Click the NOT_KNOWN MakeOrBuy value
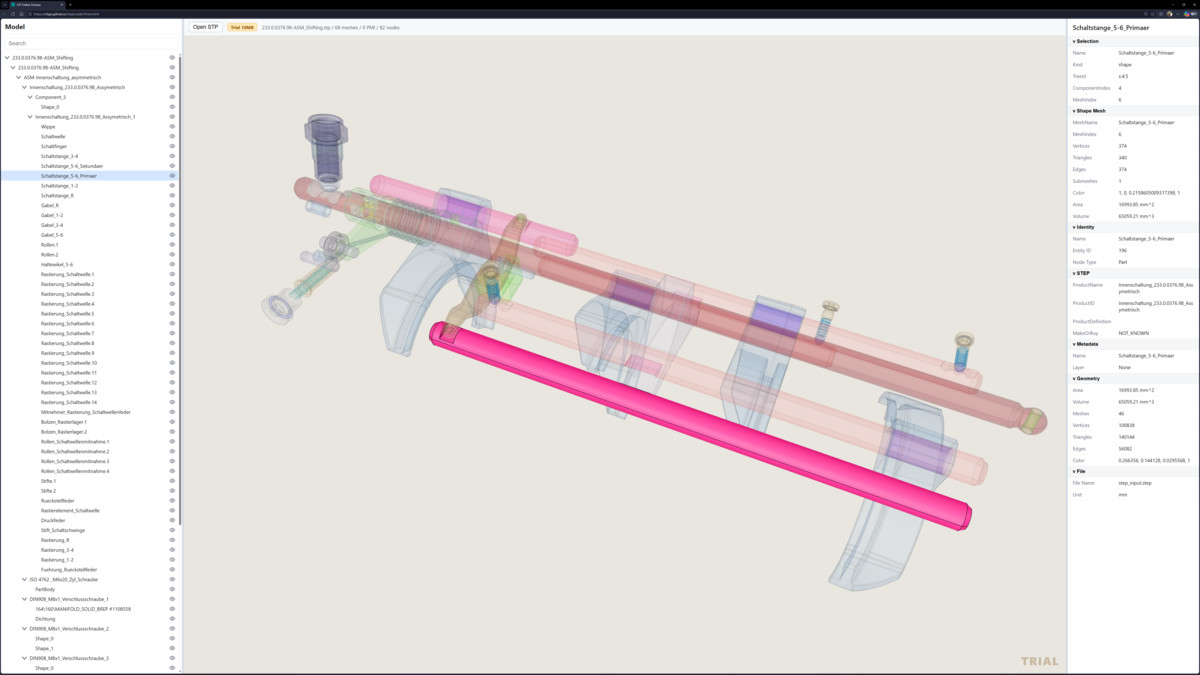Image resolution: width=1200 pixels, height=675 pixels. pos(1134,333)
